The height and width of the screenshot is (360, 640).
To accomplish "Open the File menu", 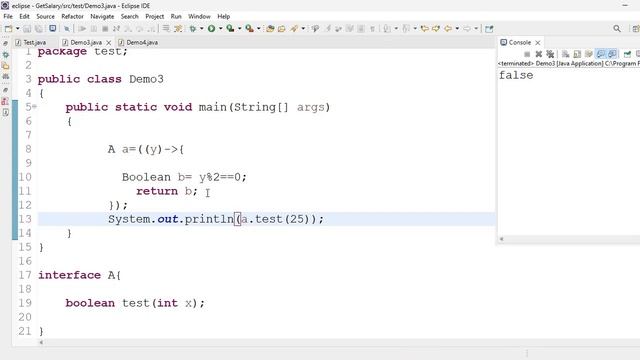I will (x=8, y=16).
